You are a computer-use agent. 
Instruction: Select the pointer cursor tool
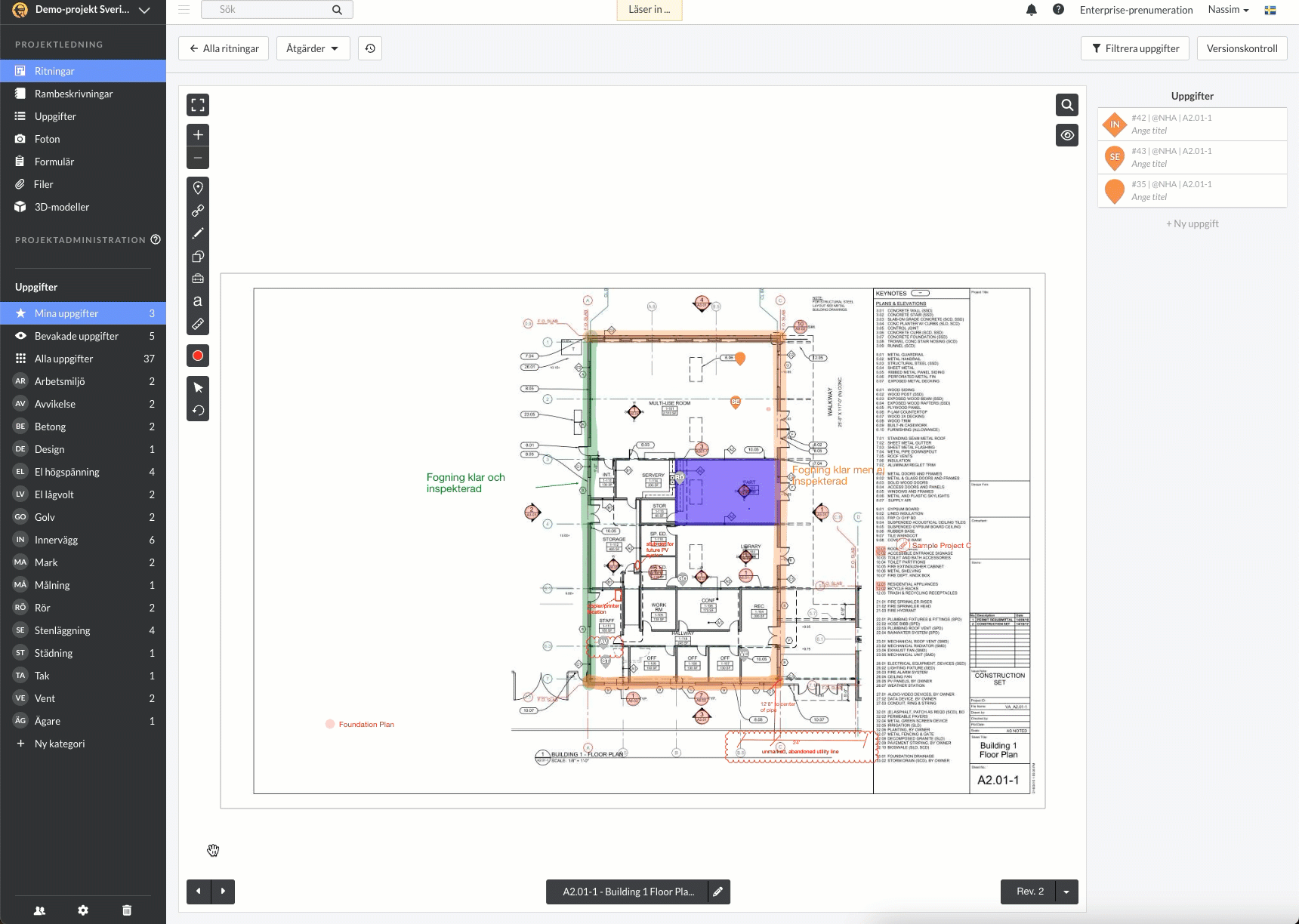pyautogui.click(x=198, y=387)
